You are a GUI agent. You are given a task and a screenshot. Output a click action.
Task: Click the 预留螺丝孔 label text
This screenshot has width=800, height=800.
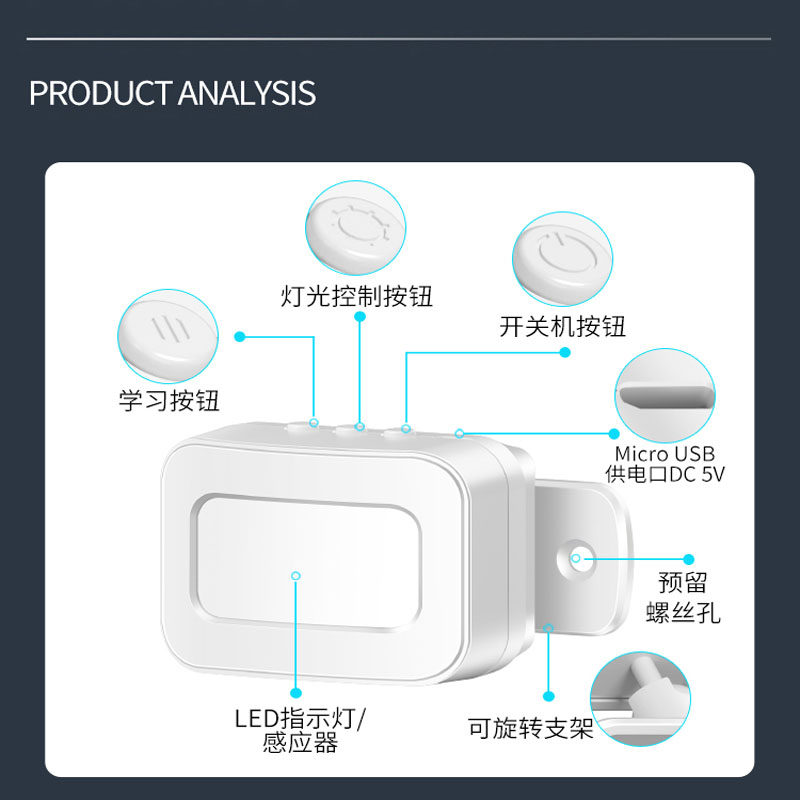point(683,597)
